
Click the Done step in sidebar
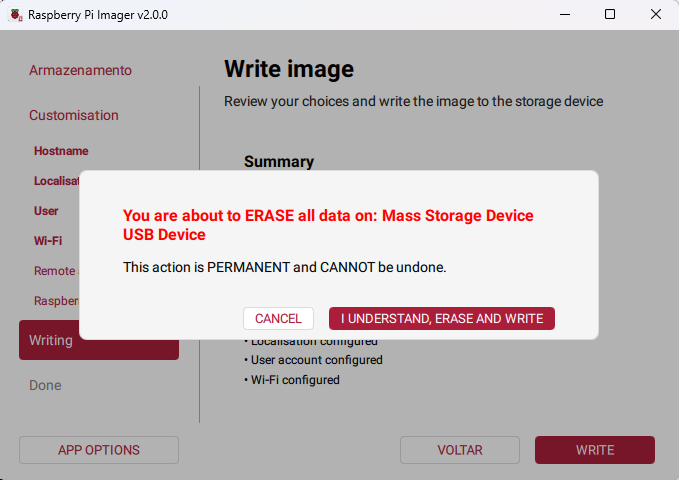pyautogui.click(x=45, y=385)
